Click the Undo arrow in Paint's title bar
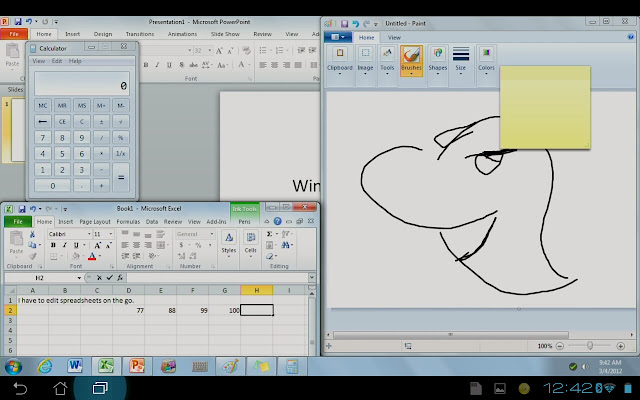Viewport: 640px width, 400px height. click(356, 24)
